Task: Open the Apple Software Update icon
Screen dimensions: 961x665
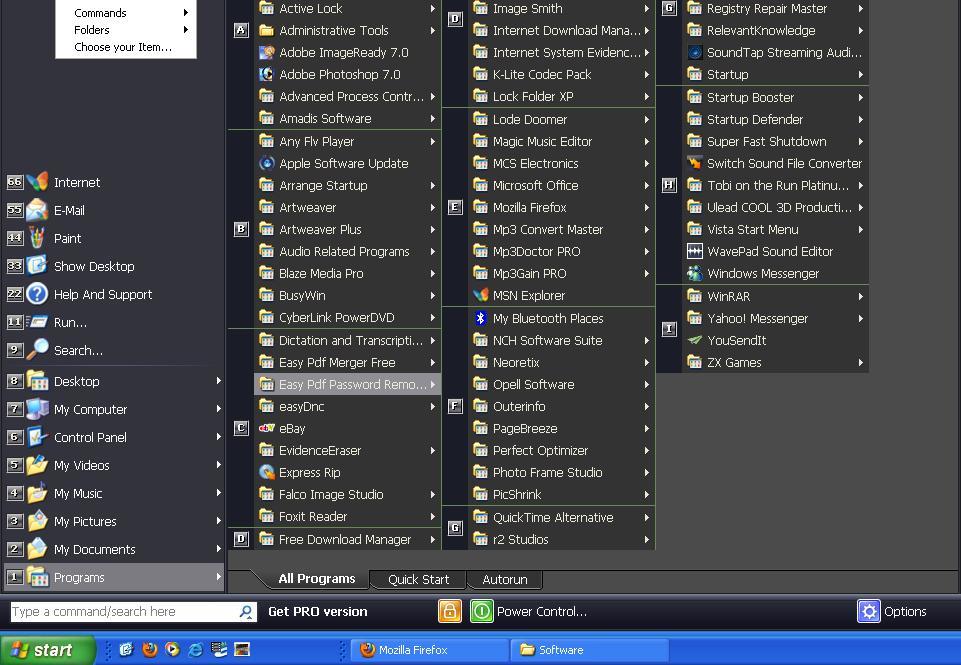Action: click(x=267, y=164)
